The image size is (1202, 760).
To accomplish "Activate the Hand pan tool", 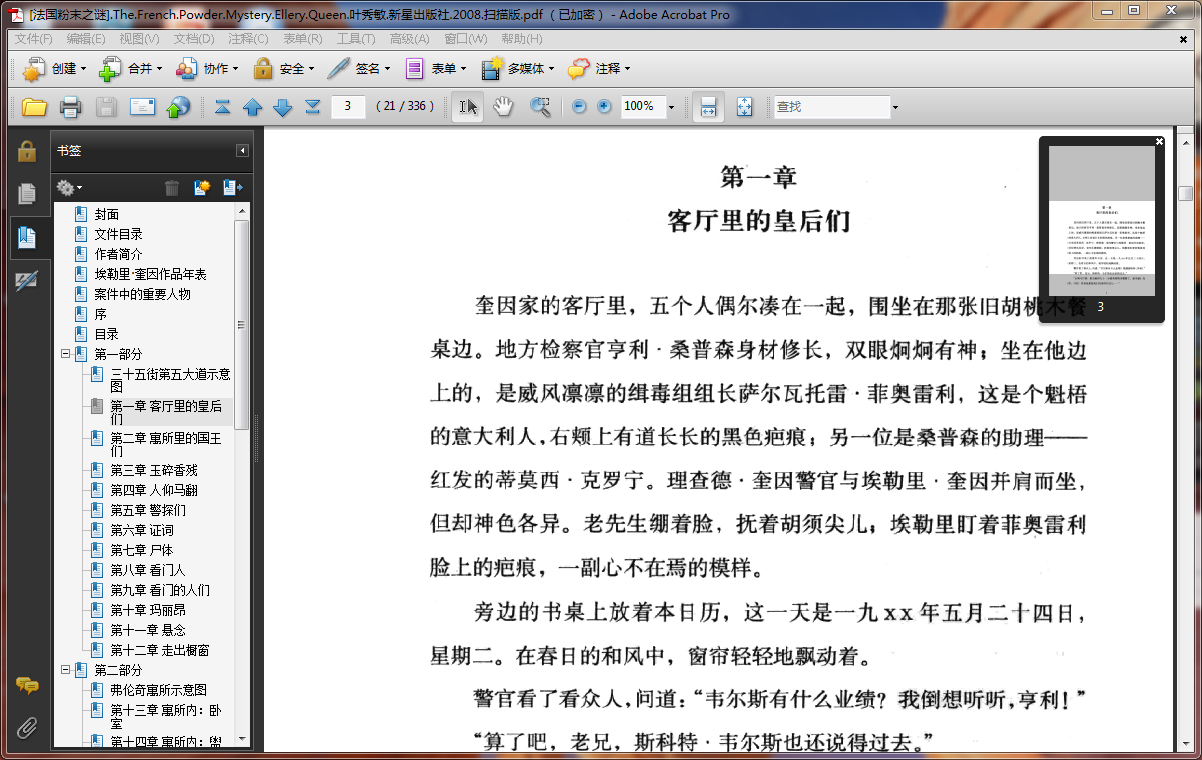I will tap(503, 107).
